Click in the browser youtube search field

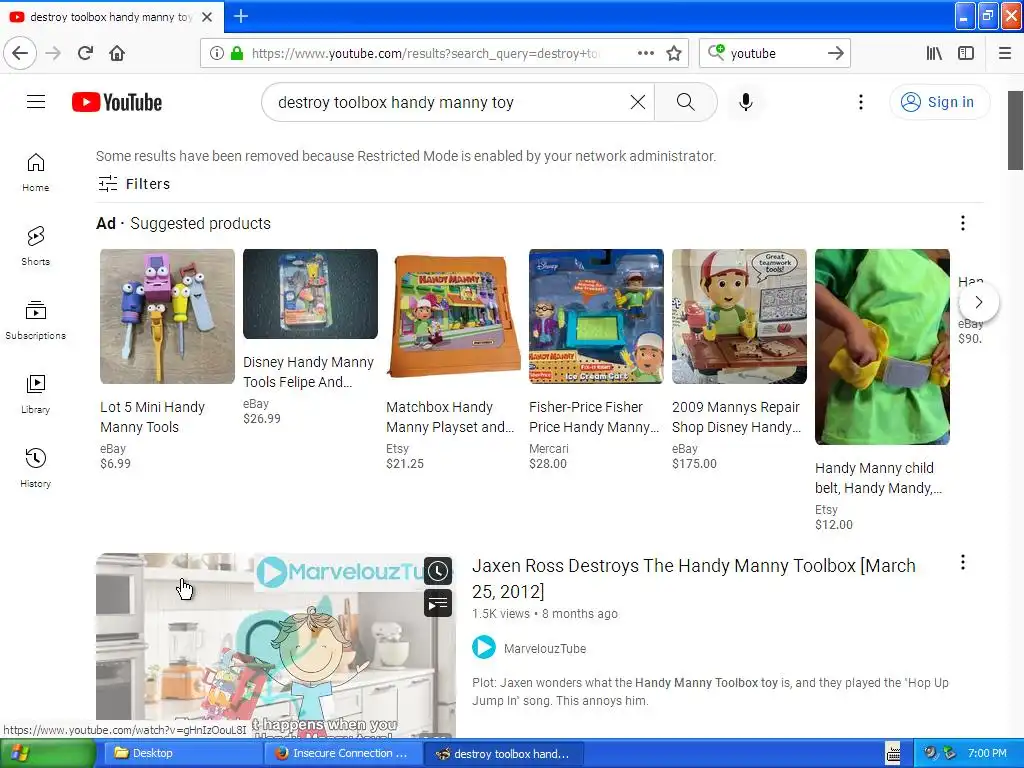775,53
